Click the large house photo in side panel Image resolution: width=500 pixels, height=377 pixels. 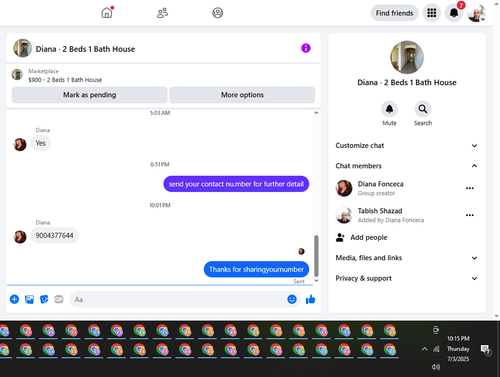click(407, 57)
